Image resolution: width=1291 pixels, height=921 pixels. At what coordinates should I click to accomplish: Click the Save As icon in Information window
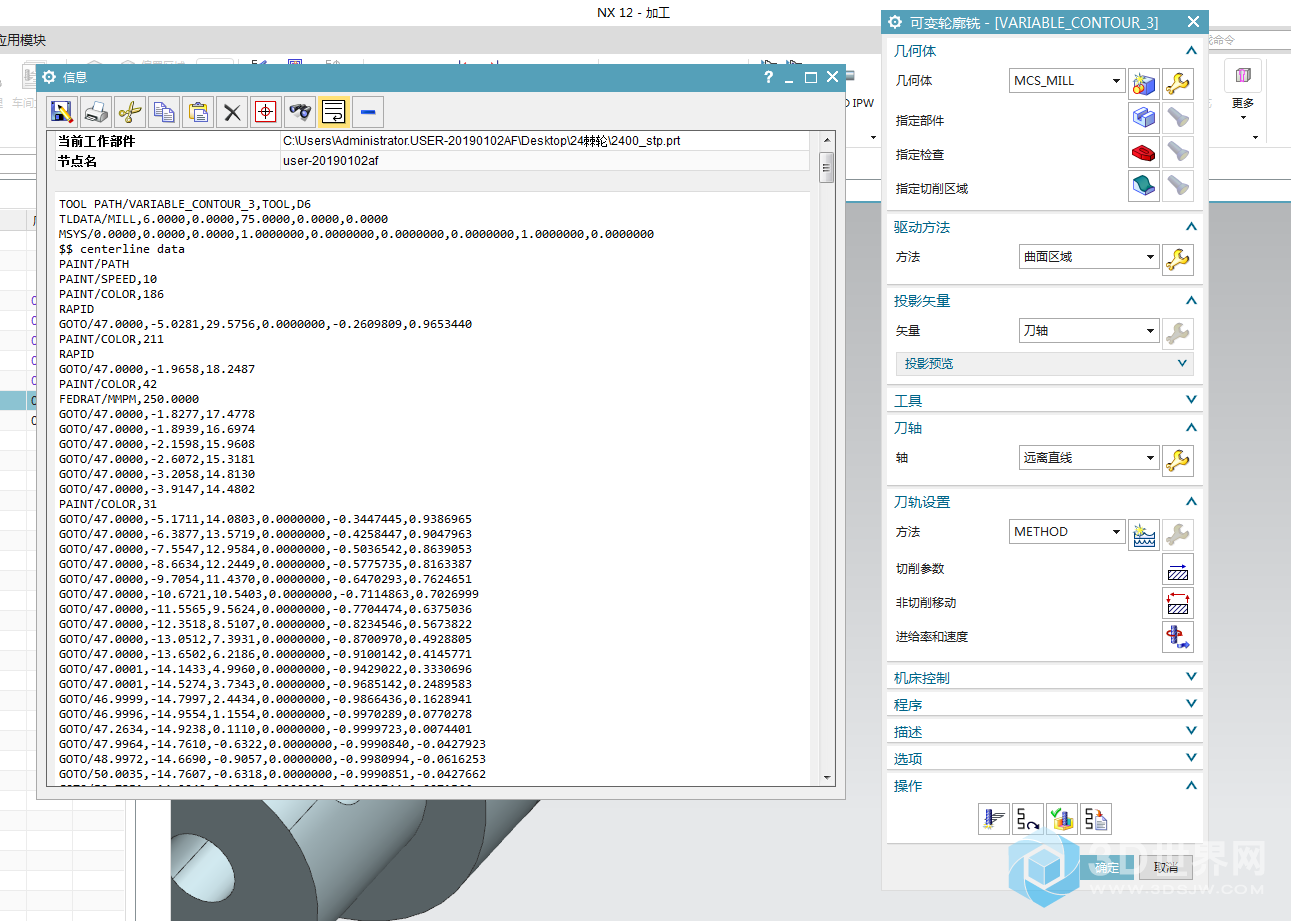(62, 112)
